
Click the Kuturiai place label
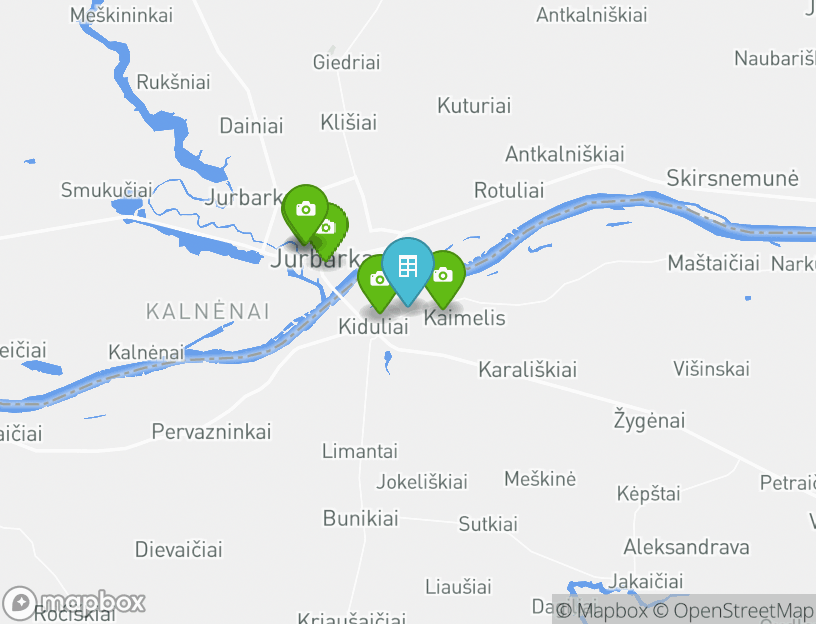474,106
